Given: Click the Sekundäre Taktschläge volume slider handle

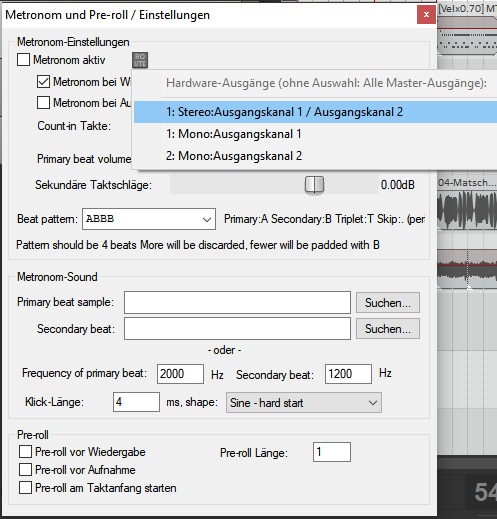Looking at the screenshot, I should [x=314, y=184].
